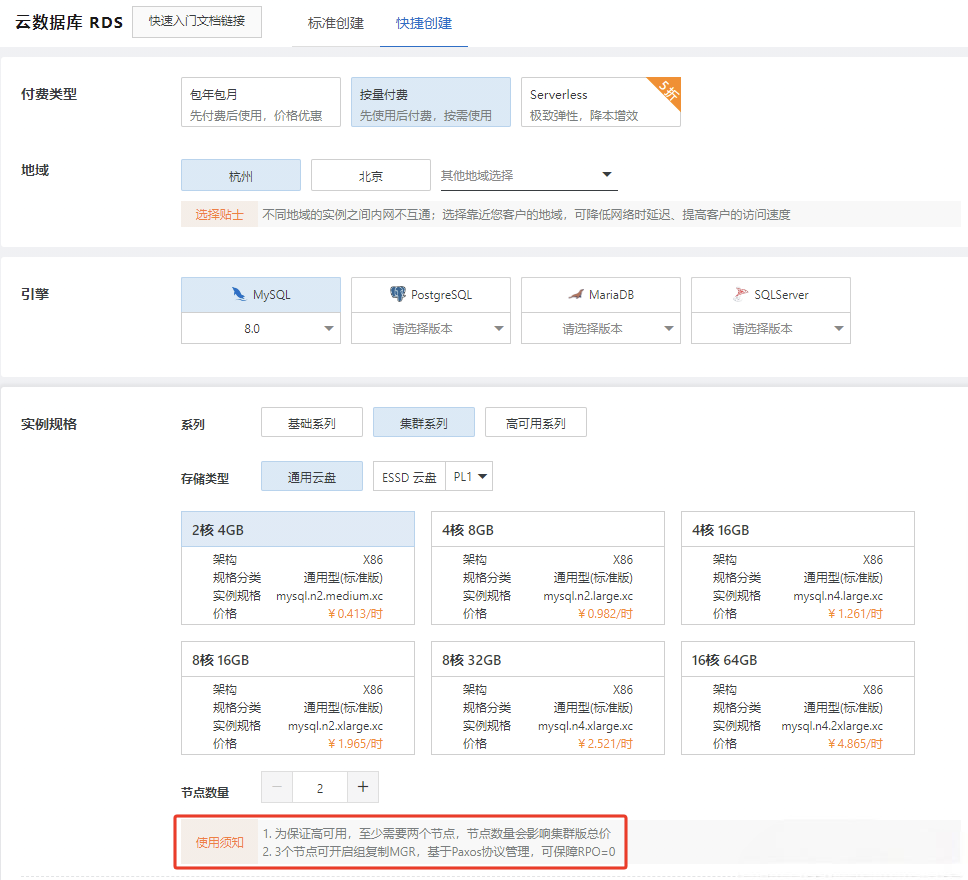Screen dimensions: 968x880
Task: Click spec name mysql.n4.large.xc
Action: point(838,596)
